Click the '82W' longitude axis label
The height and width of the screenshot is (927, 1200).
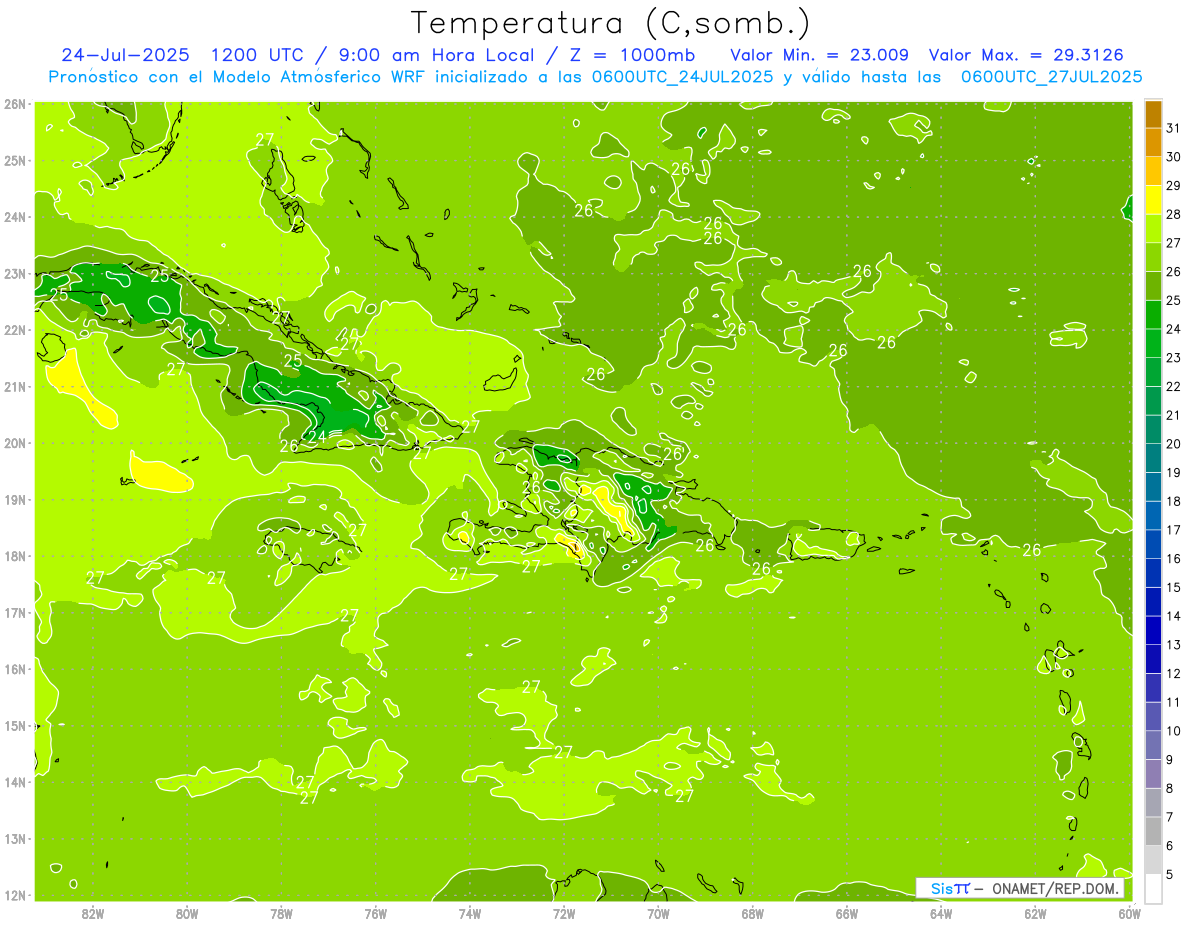tap(93, 913)
